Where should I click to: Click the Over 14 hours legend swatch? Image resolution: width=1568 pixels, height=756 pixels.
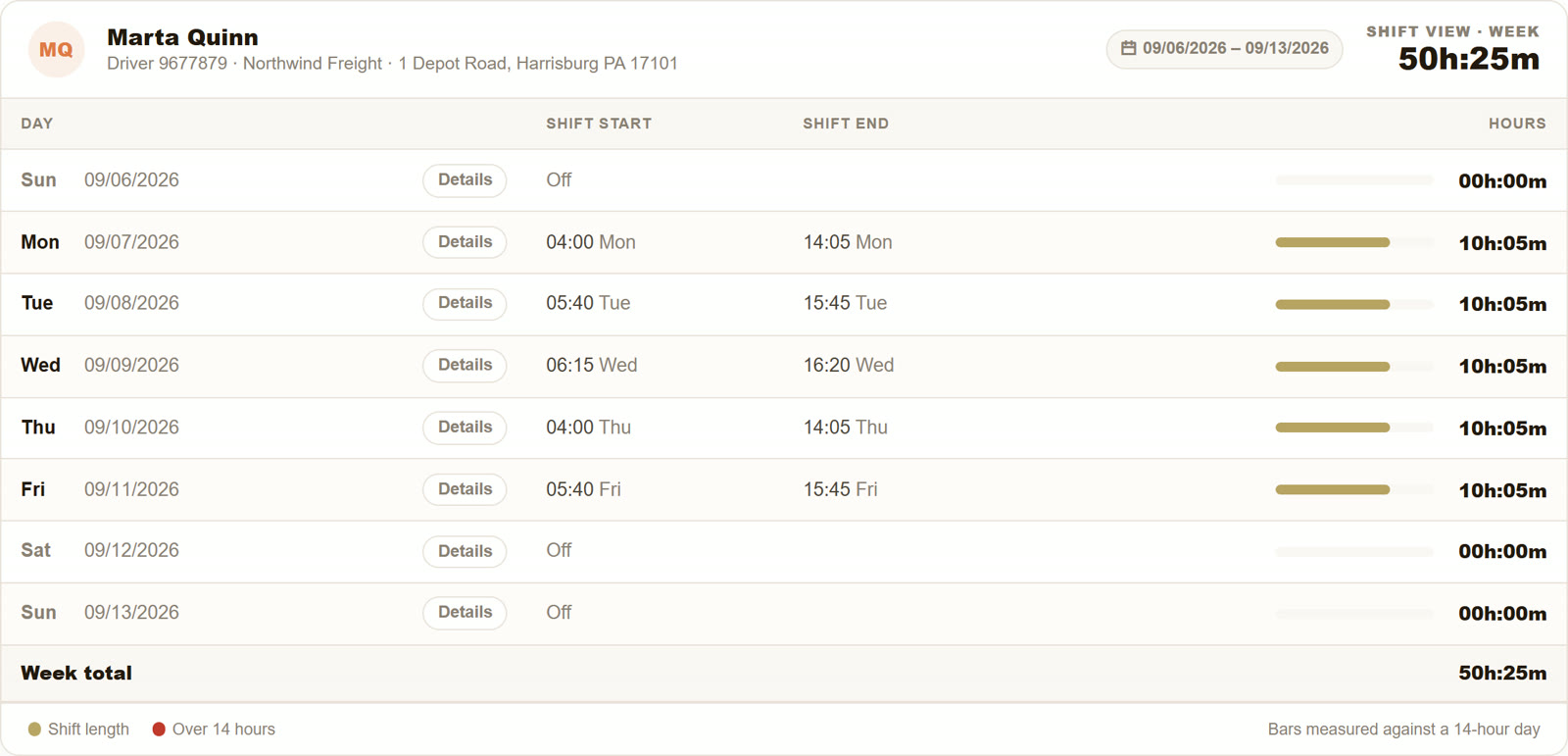(159, 730)
